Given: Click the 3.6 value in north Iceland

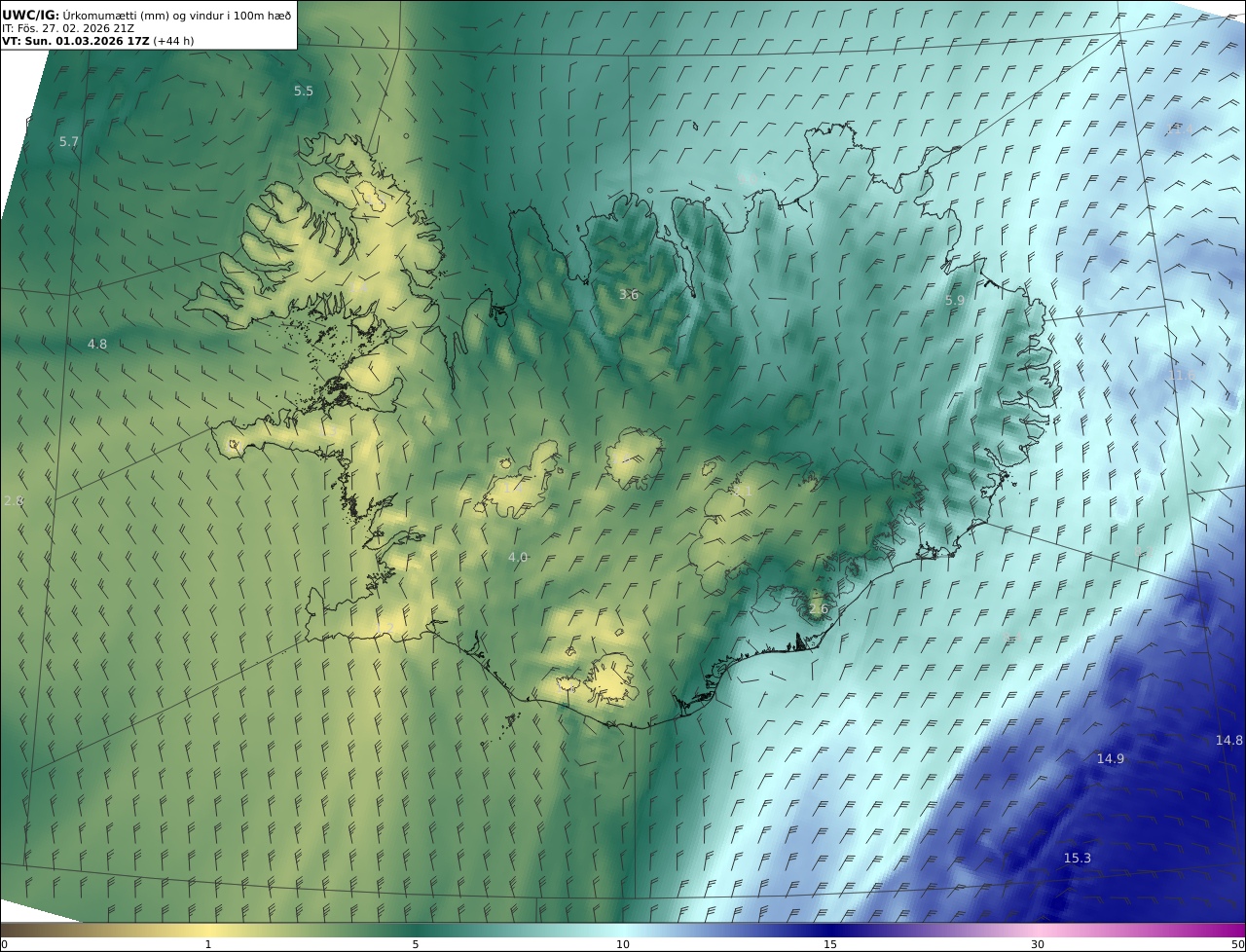Looking at the screenshot, I should pos(629,295).
